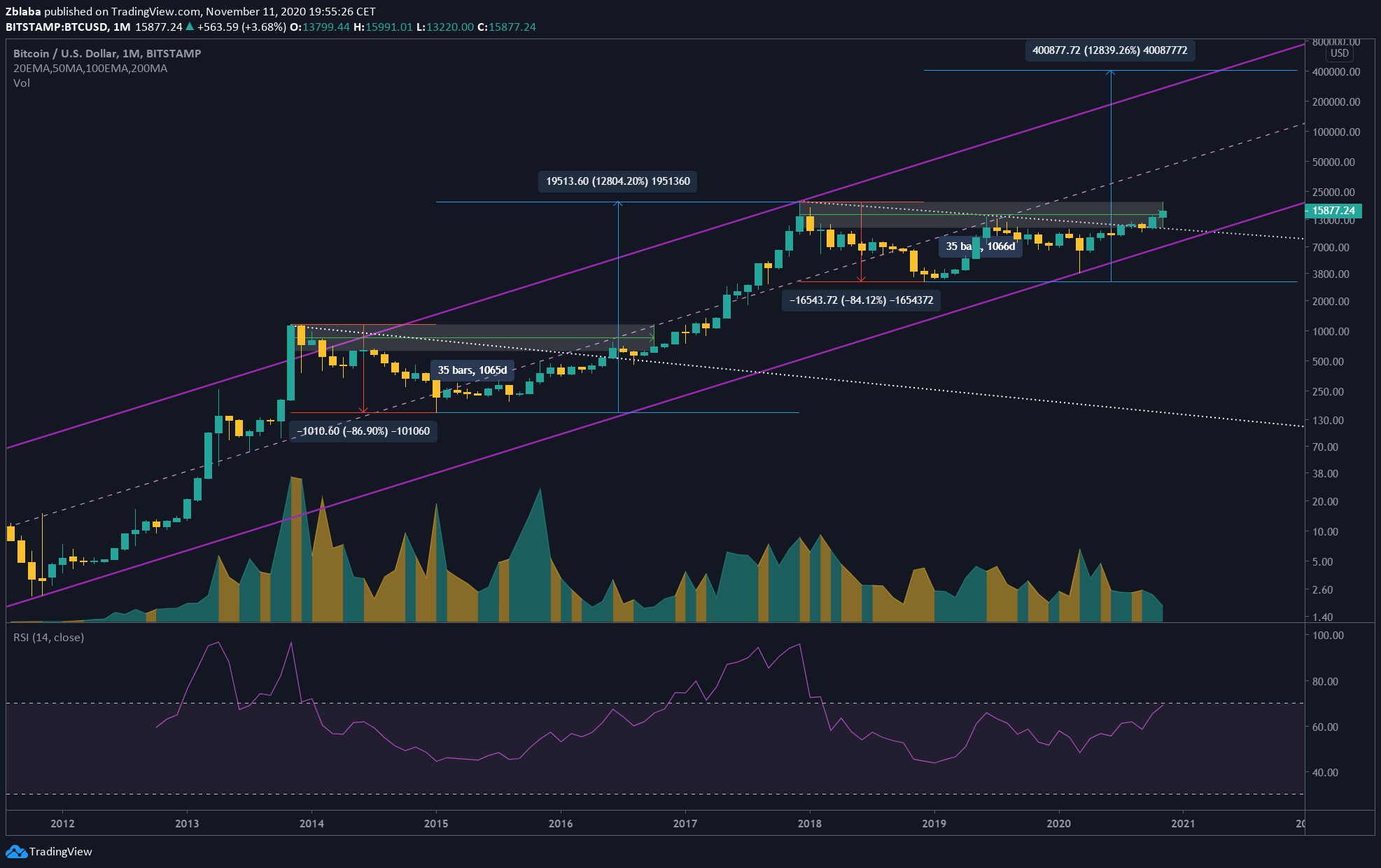Click the 2021 label on the time axis
Screen dimensions: 1381x868
(x=1183, y=823)
